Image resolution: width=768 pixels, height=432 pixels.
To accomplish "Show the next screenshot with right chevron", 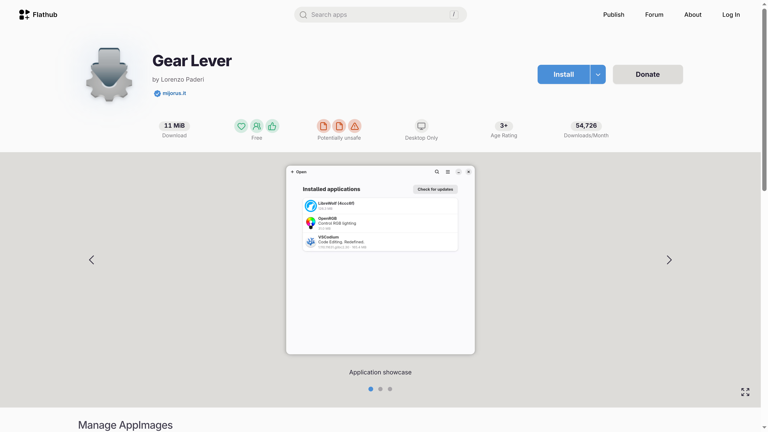I will pos(669,260).
